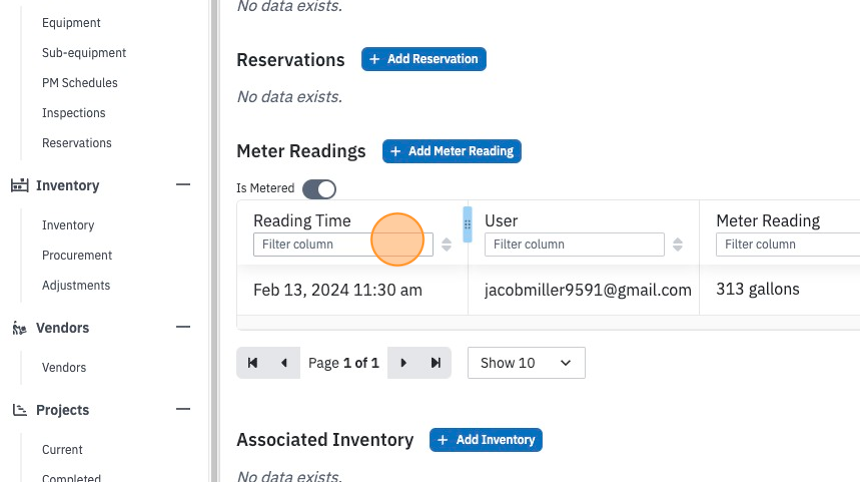Collapse the Projects sidebar section

183,409
